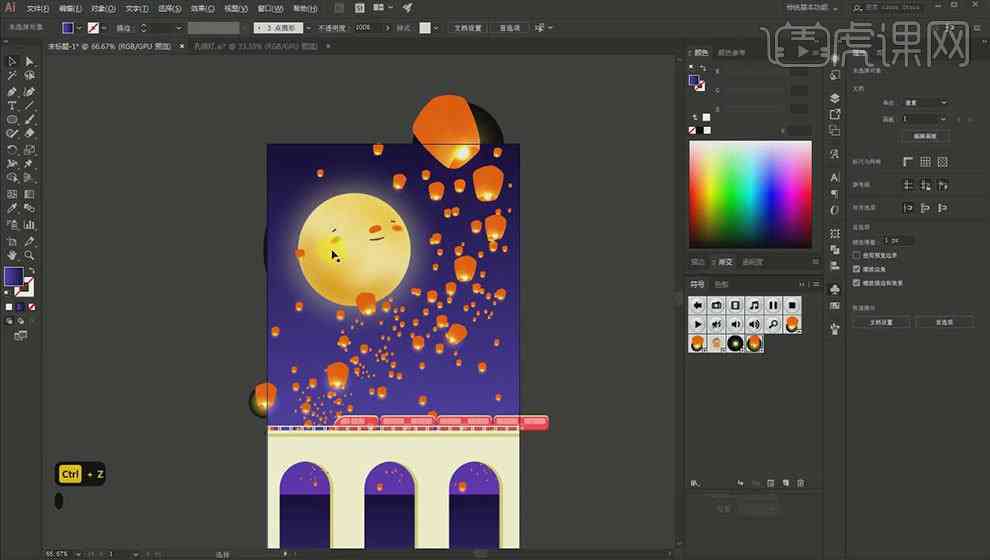Click Document Setup button in control bar
Image resolution: width=990 pixels, height=560 pixels.
coord(468,28)
